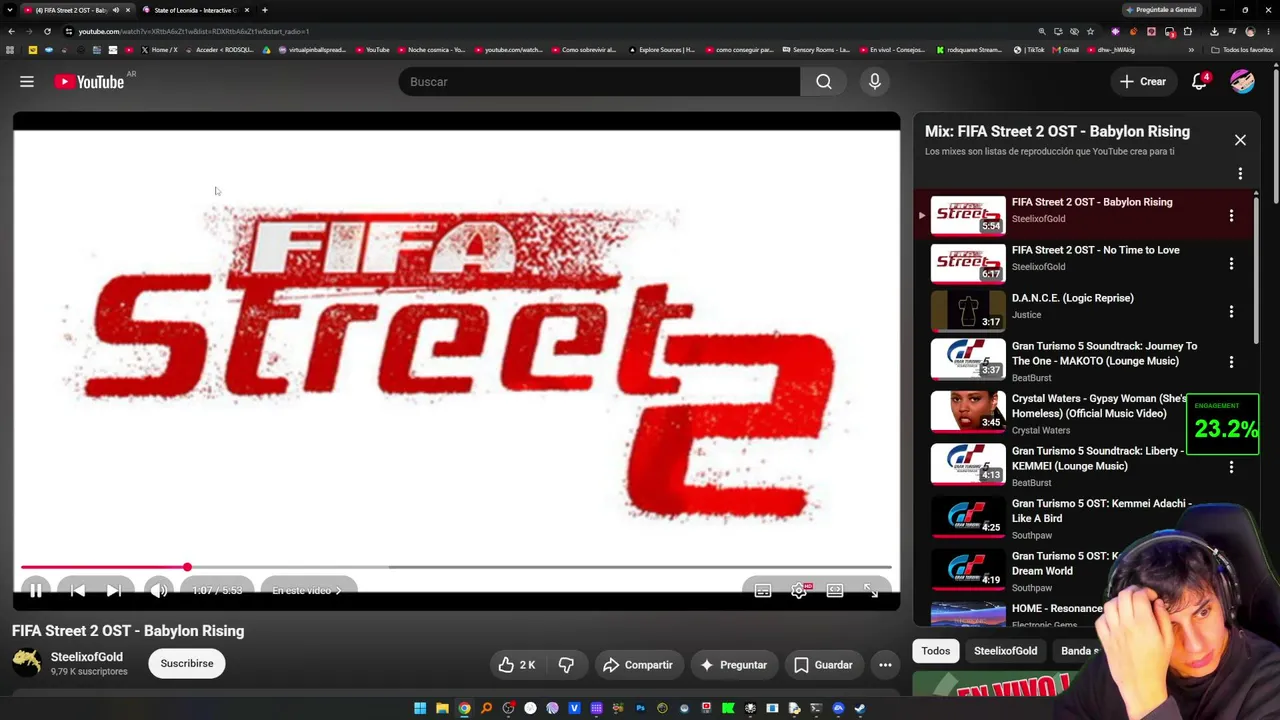Open the TikTok bookmark
This screenshot has height=720, width=1280.
pyautogui.click(x=1029, y=50)
